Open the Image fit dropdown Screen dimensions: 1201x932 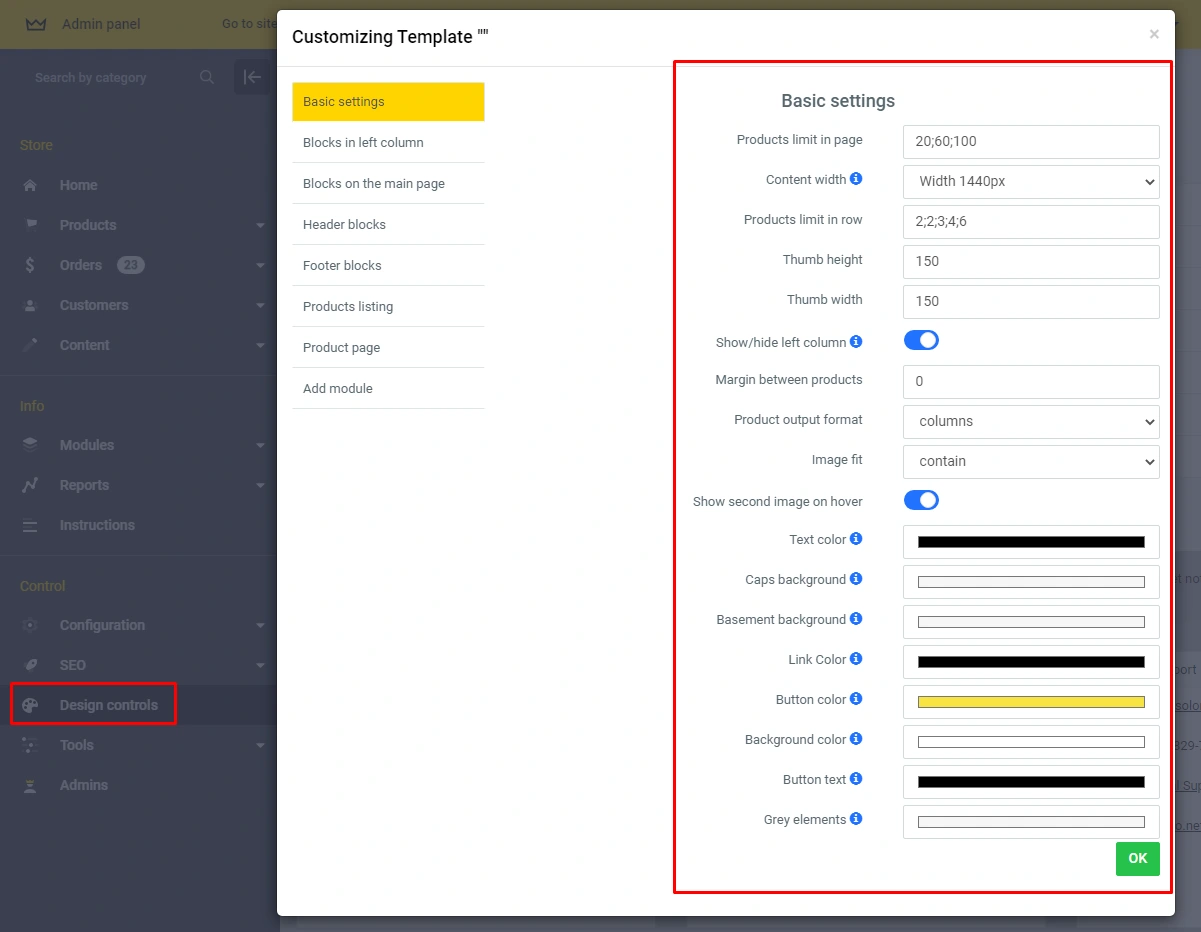(1030, 461)
